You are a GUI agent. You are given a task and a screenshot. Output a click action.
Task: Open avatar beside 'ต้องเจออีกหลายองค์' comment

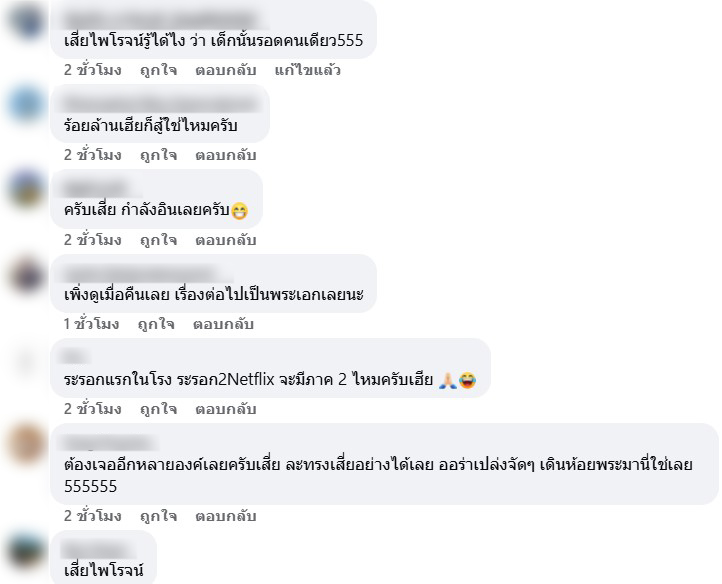pyautogui.click(x=26, y=444)
